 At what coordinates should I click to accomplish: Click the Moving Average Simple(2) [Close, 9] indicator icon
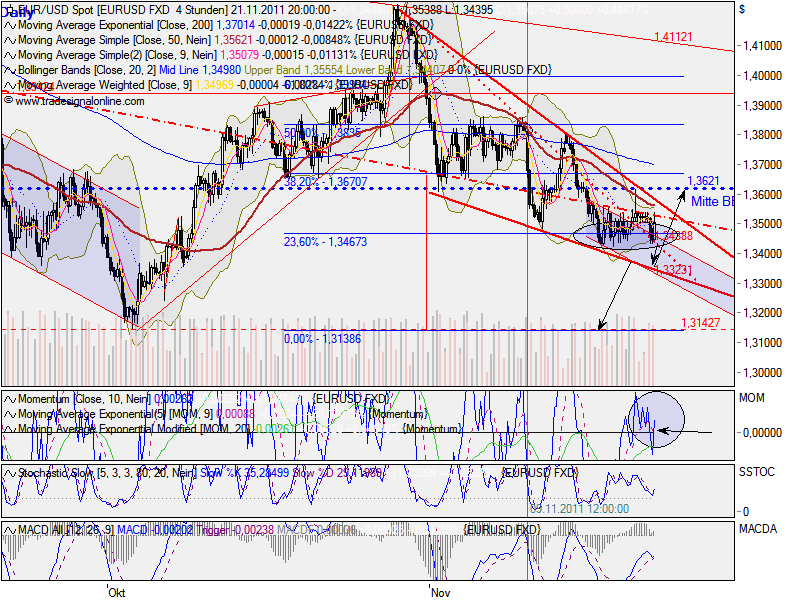tap(8, 52)
